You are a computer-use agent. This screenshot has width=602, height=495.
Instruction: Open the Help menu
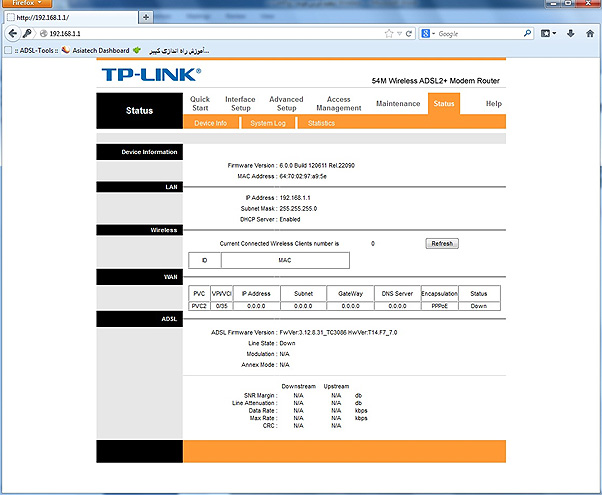pyautogui.click(x=494, y=104)
